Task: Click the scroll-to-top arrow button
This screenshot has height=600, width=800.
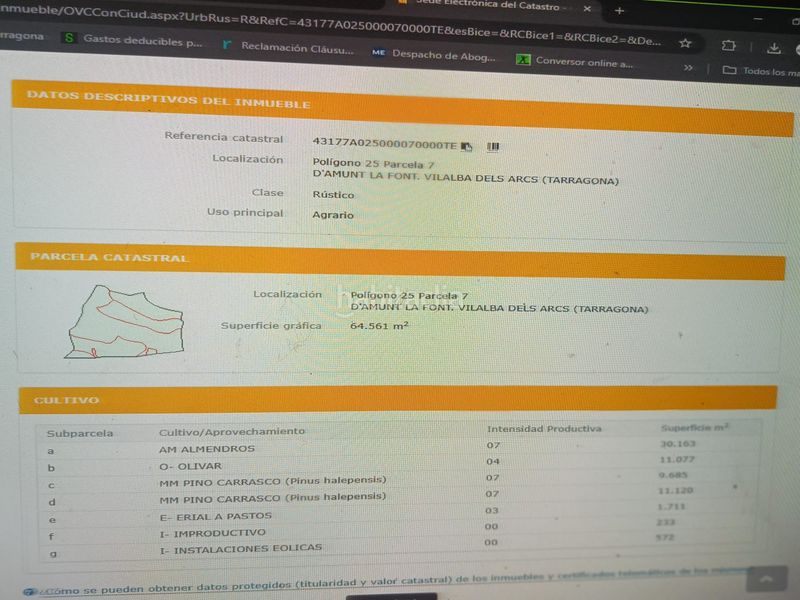Action: coord(766,579)
